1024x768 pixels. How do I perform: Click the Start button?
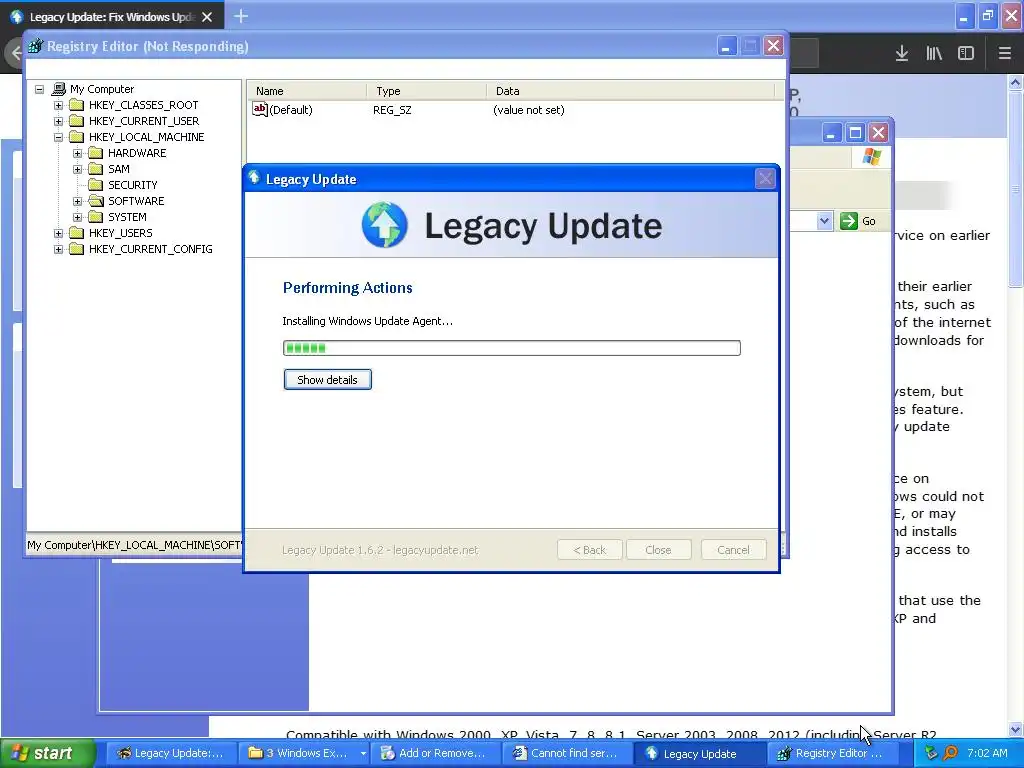coord(47,753)
